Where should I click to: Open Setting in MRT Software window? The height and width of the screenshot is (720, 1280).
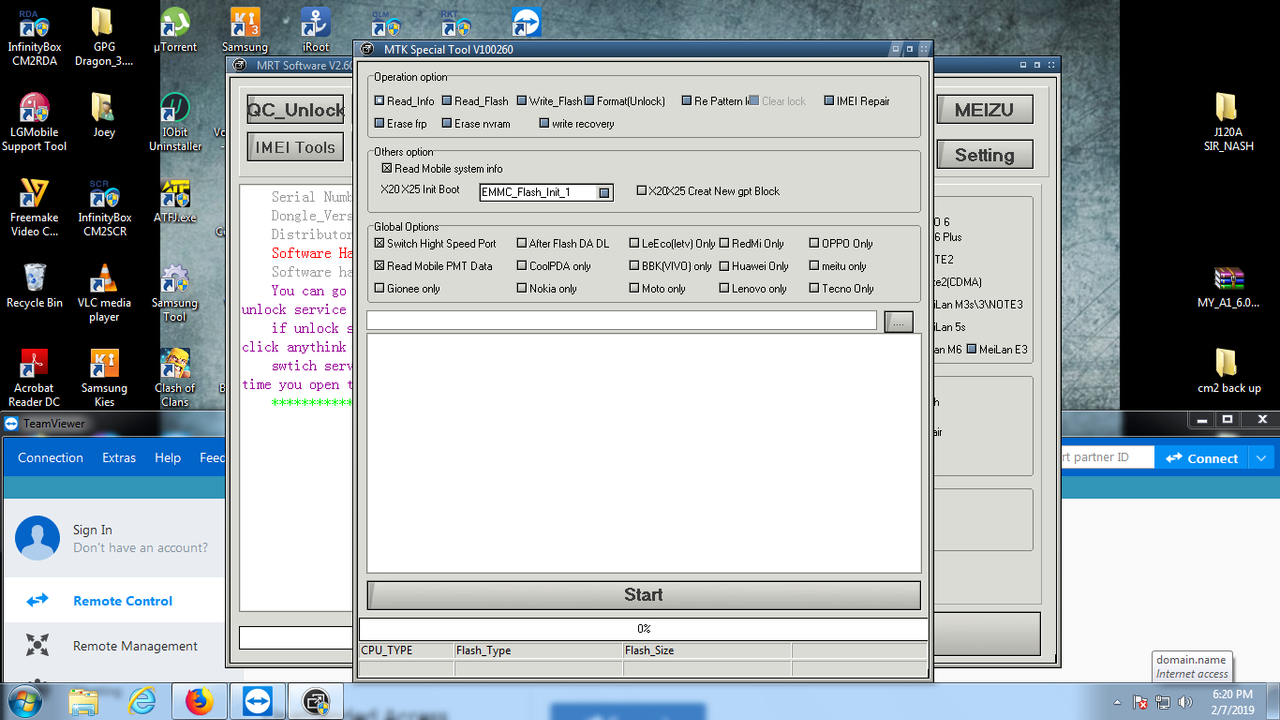tap(984, 155)
